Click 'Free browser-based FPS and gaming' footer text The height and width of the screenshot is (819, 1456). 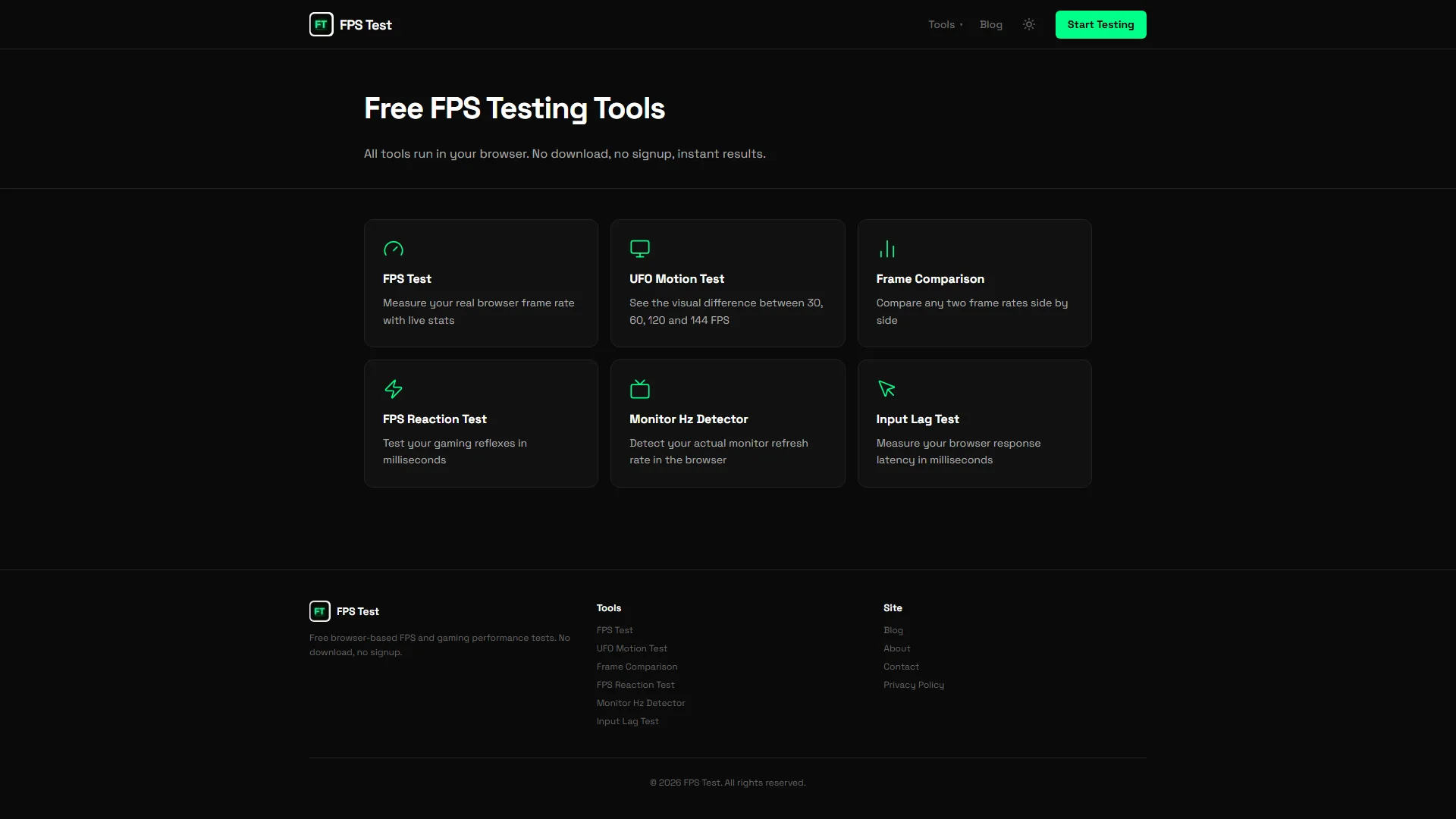440,645
